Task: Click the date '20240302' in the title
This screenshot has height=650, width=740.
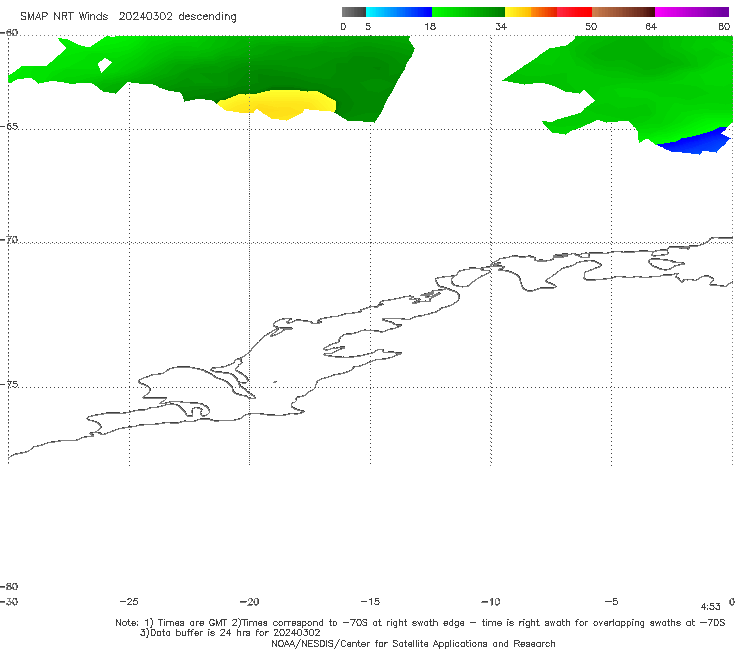Action: tap(145, 16)
